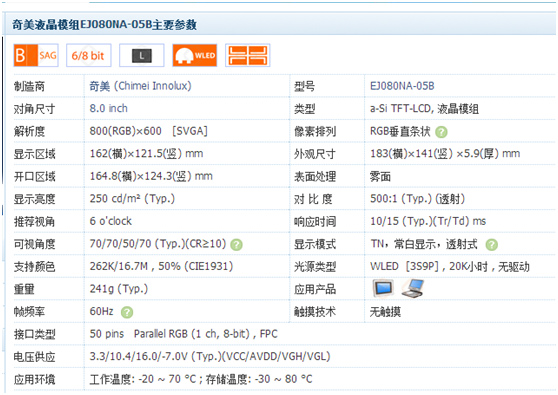Viewport: 558px width, 395px height.
Task: Select the 70/70/50/70 (Typ.)(CR≥10) value
Action: 158,244
